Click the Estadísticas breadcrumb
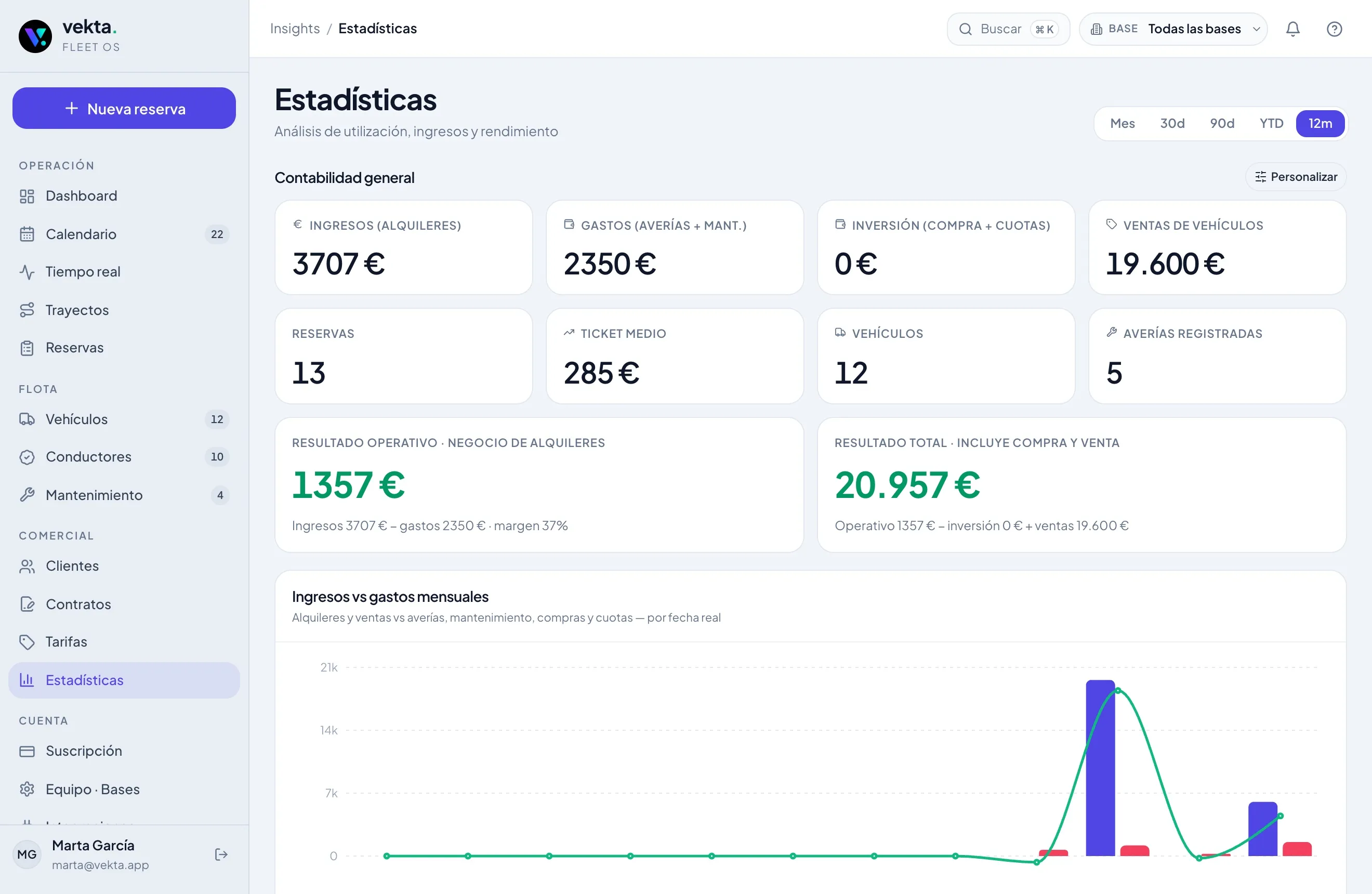The image size is (1372, 894). pyautogui.click(x=378, y=29)
